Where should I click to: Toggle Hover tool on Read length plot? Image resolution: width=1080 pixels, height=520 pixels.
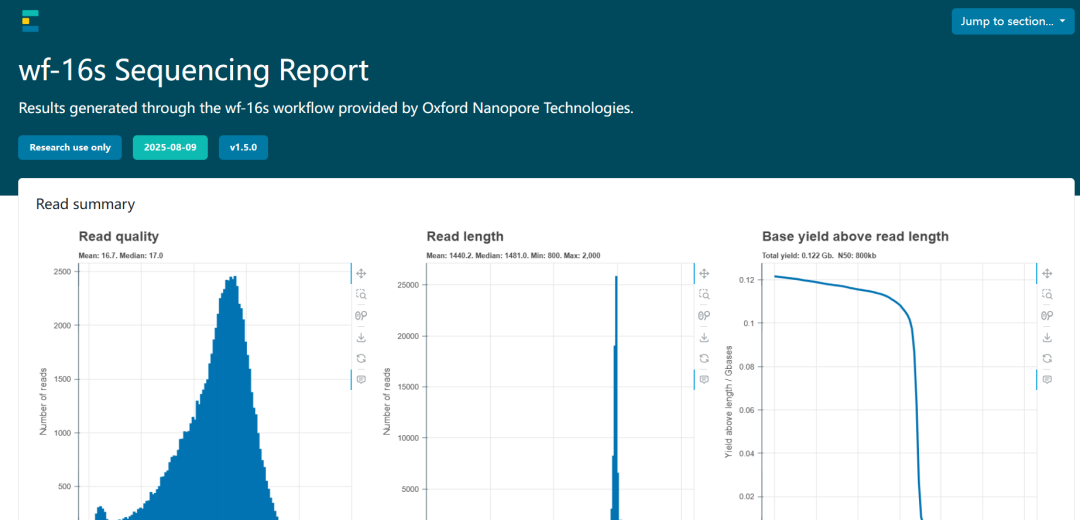[x=704, y=379]
